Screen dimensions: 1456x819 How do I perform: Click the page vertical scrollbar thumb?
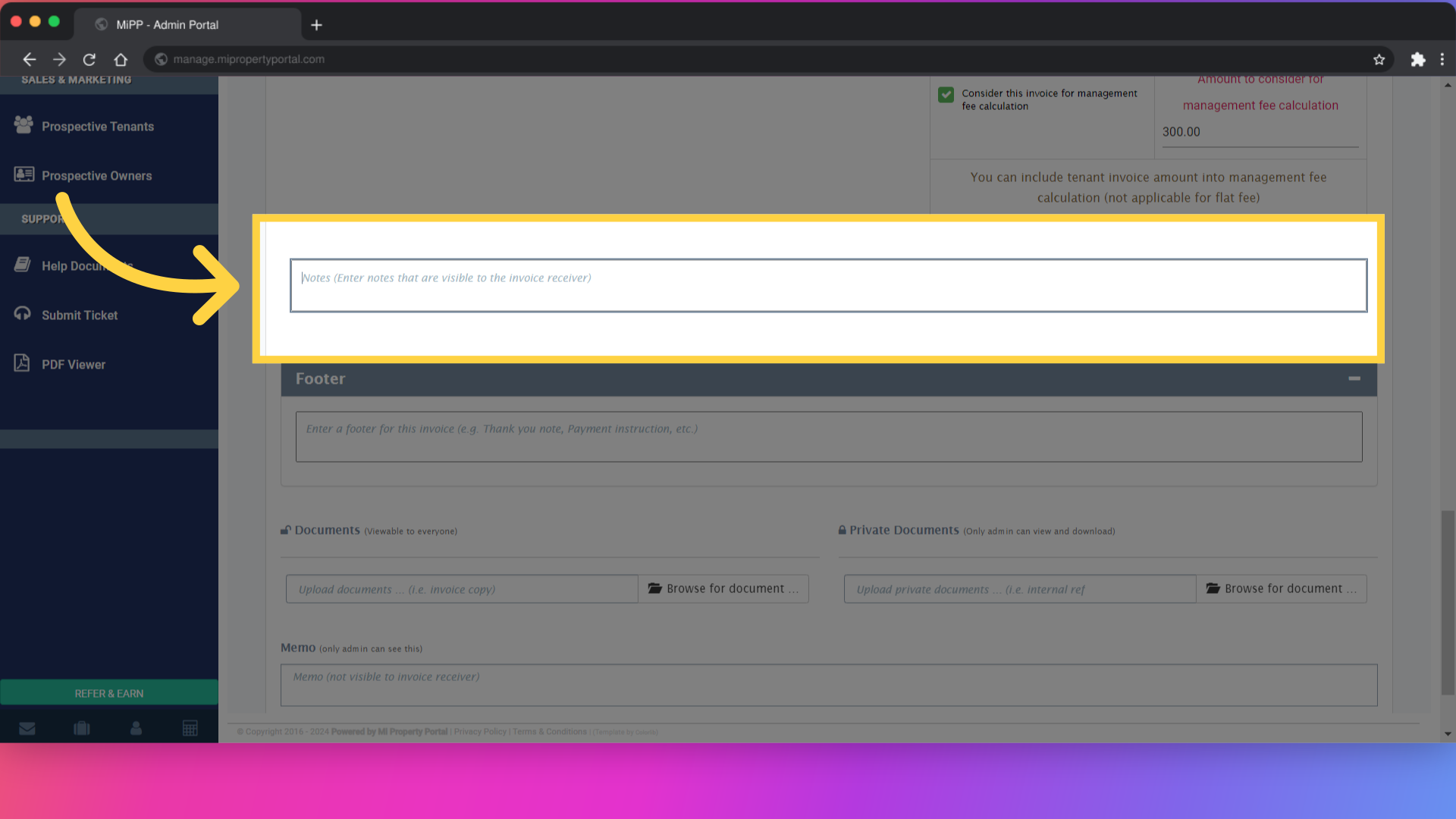pos(1448,603)
